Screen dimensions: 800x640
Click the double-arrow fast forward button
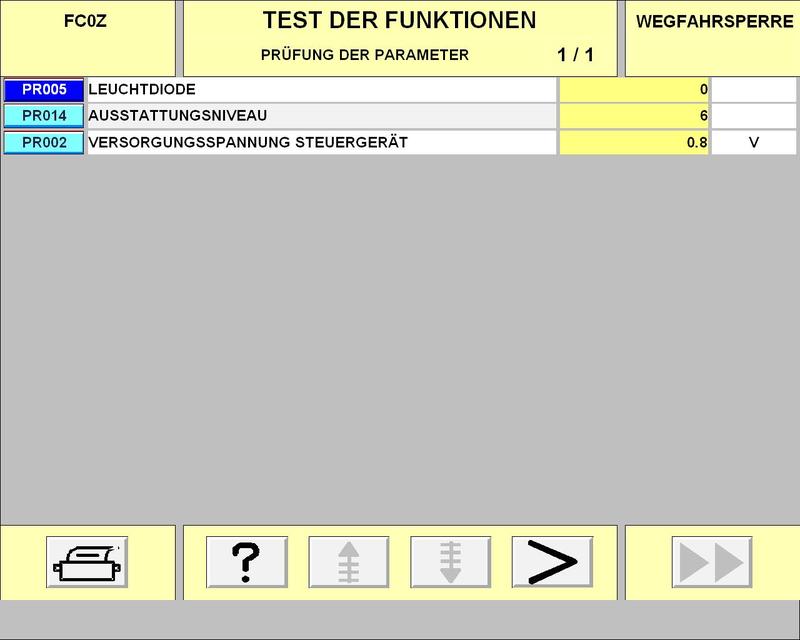coord(711,561)
